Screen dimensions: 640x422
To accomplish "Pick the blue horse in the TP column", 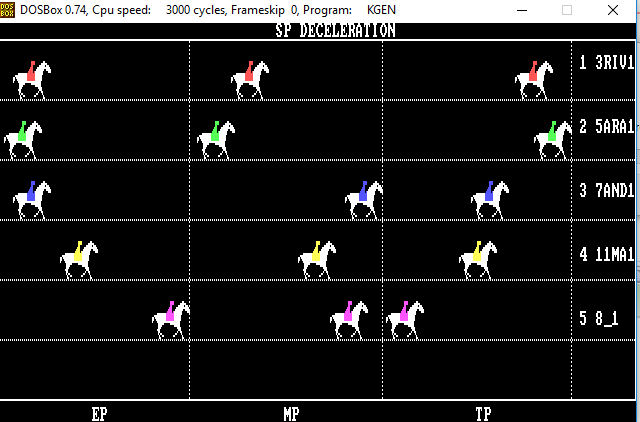I will (x=490, y=200).
